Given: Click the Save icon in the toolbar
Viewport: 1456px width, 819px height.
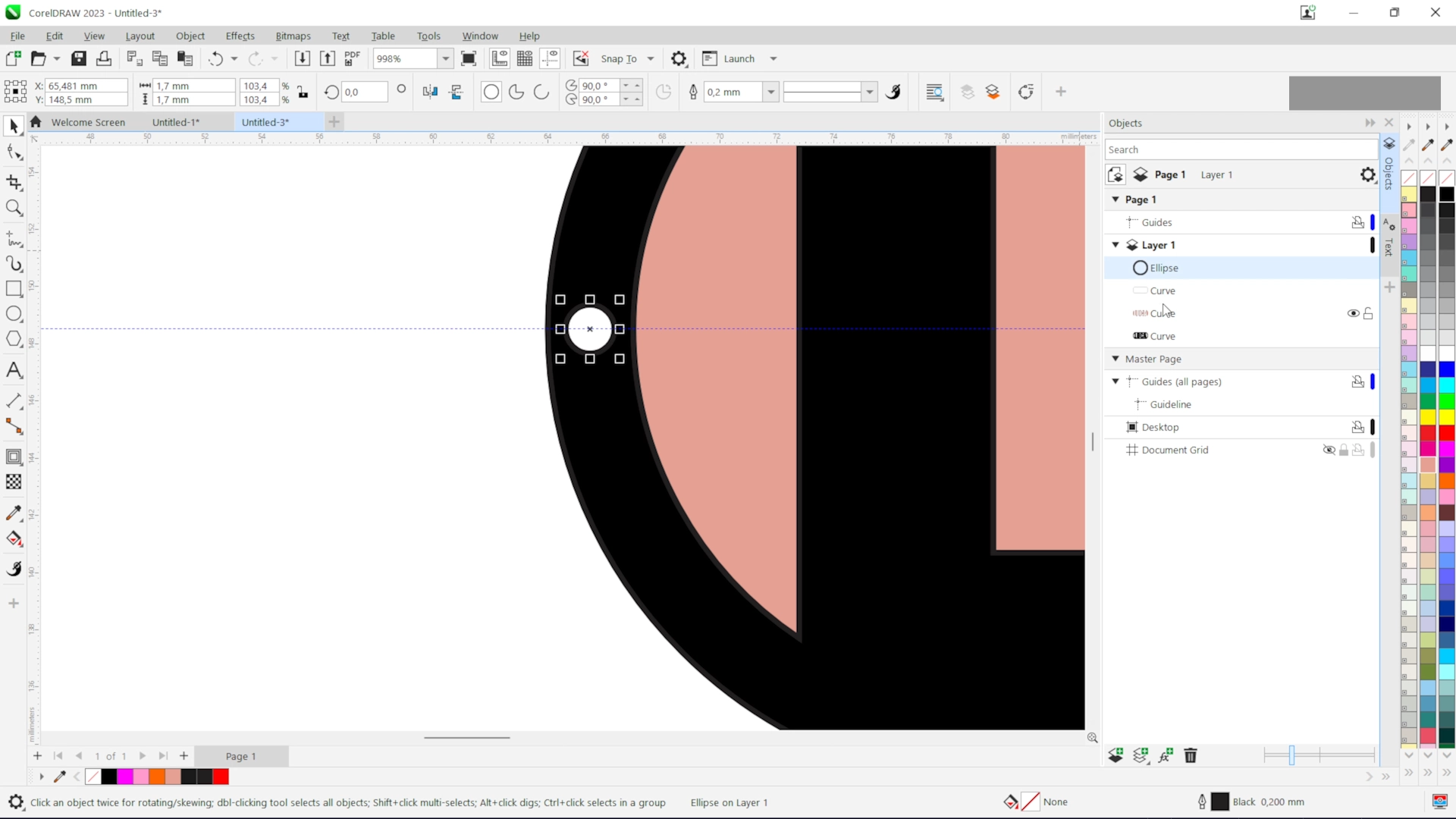Looking at the screenshot, I should [x=79, y=58].
